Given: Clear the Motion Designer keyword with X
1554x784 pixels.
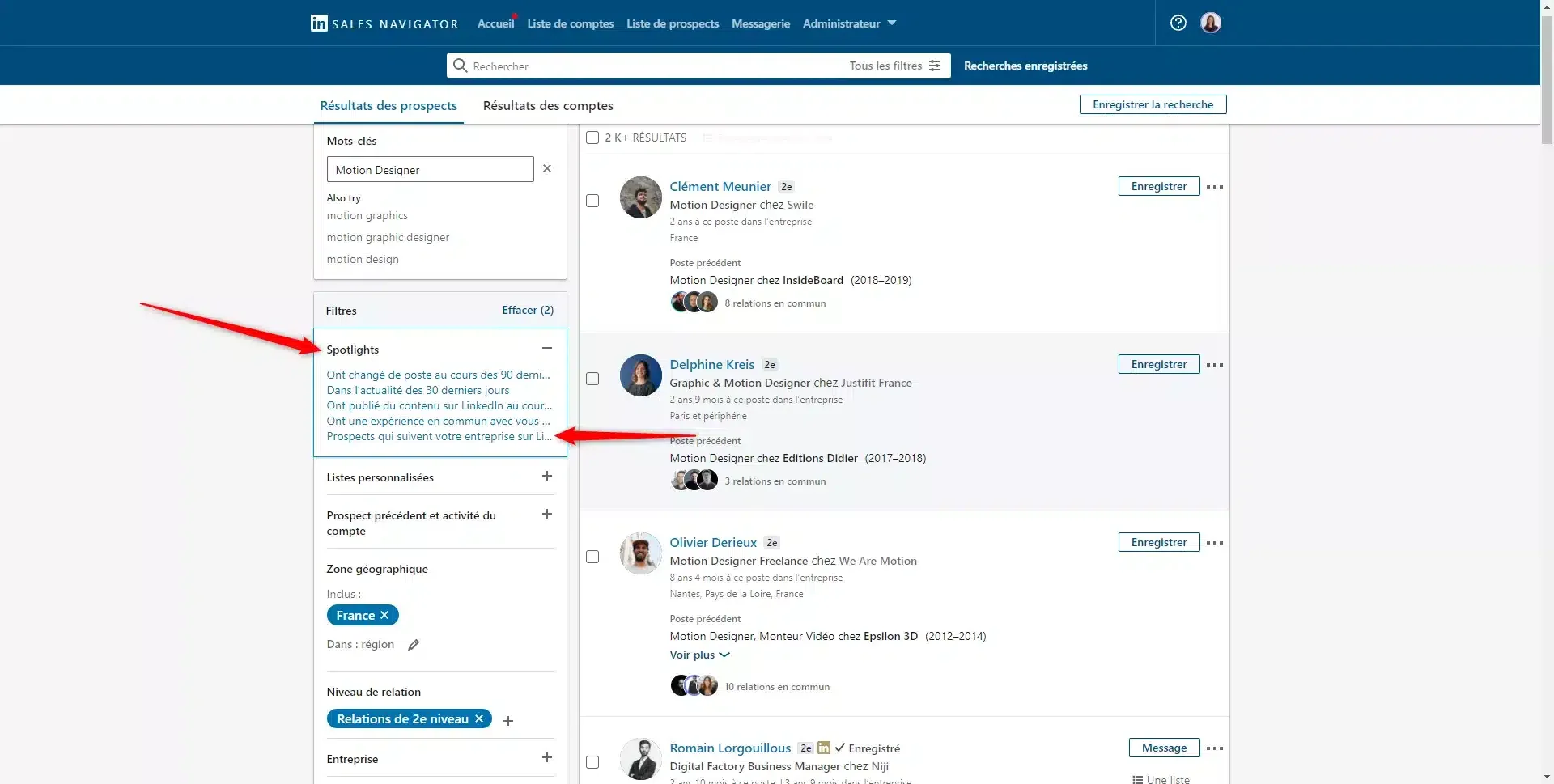Looking at the screenshot, I should (547, 168).
